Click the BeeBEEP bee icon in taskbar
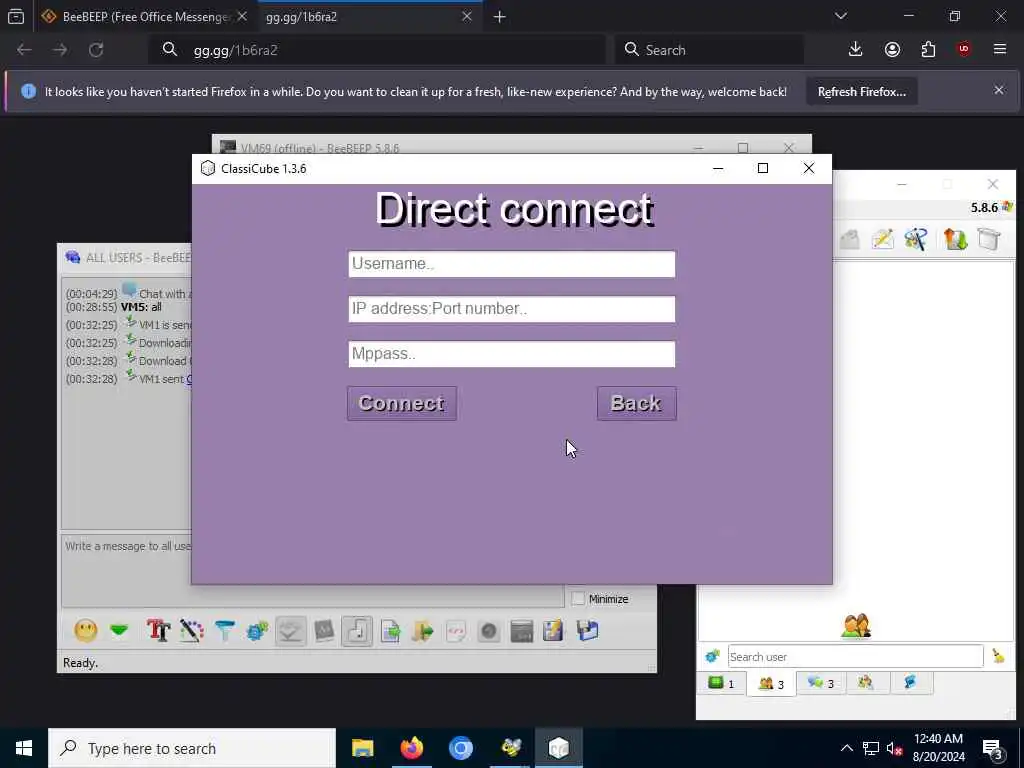Screen dimensions: 1024x768 (511, 748)
